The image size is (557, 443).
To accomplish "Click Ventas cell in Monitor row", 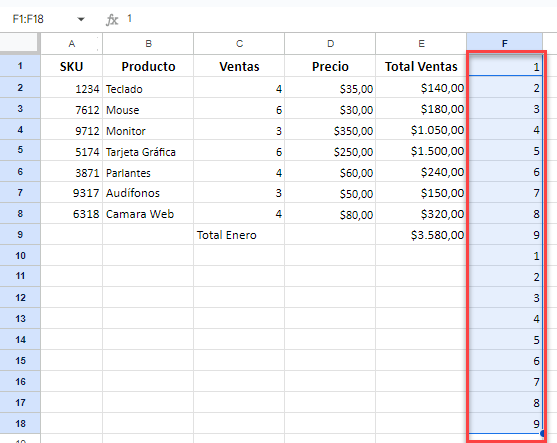I will tap(239, 129).
